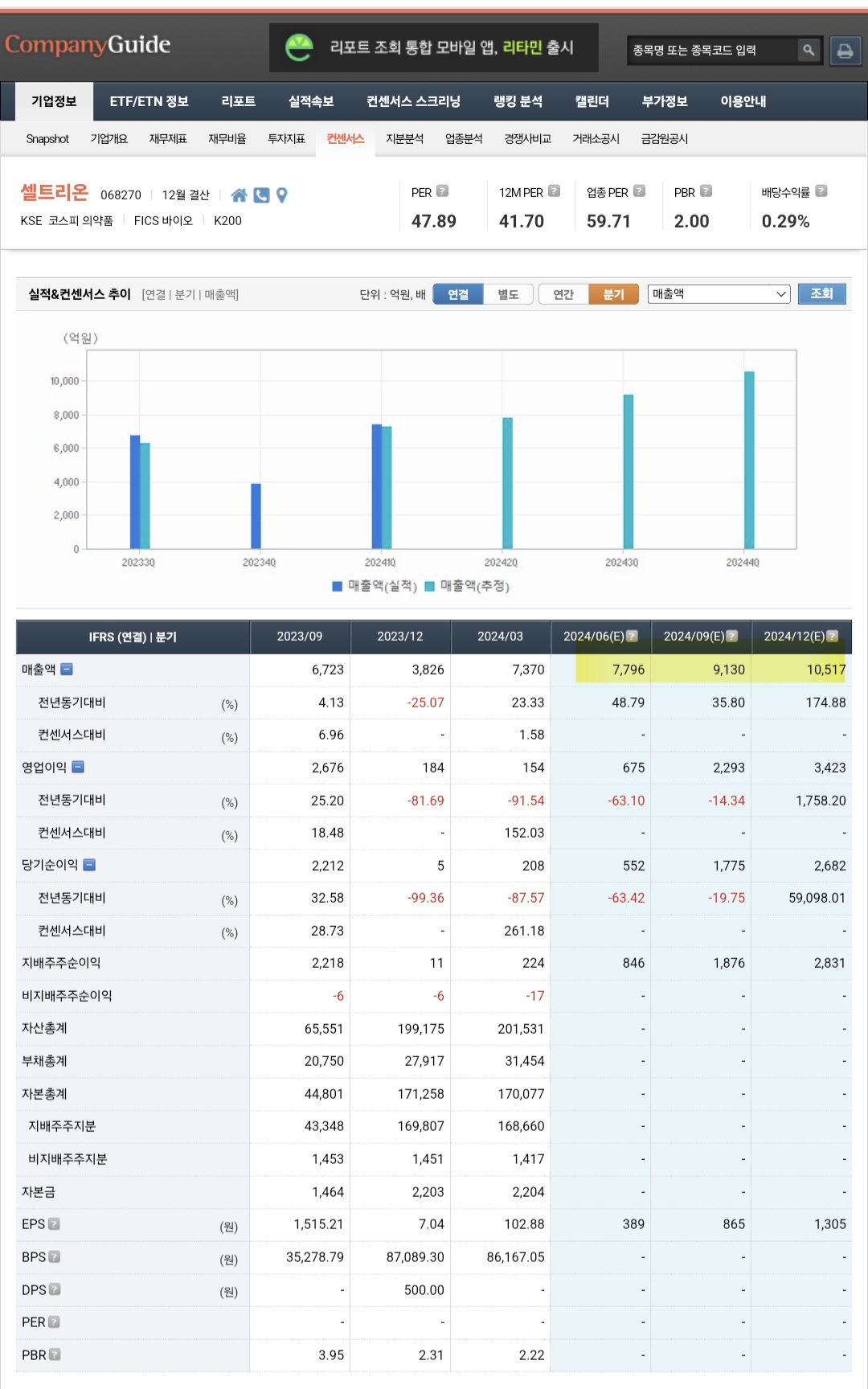Select 분기 quarterly toggle
This screenshot has height=1389, width=868.
613,294
